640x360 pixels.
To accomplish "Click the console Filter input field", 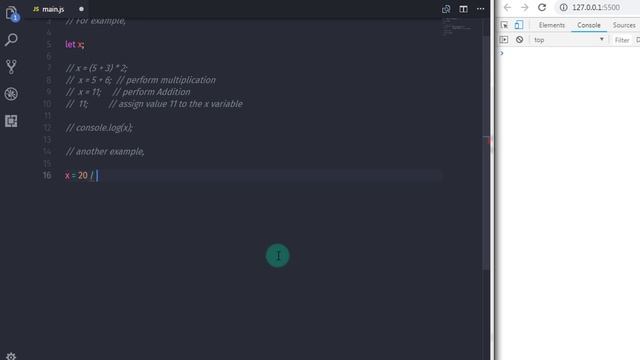I will pyautogui.click(x=622, y=40).
